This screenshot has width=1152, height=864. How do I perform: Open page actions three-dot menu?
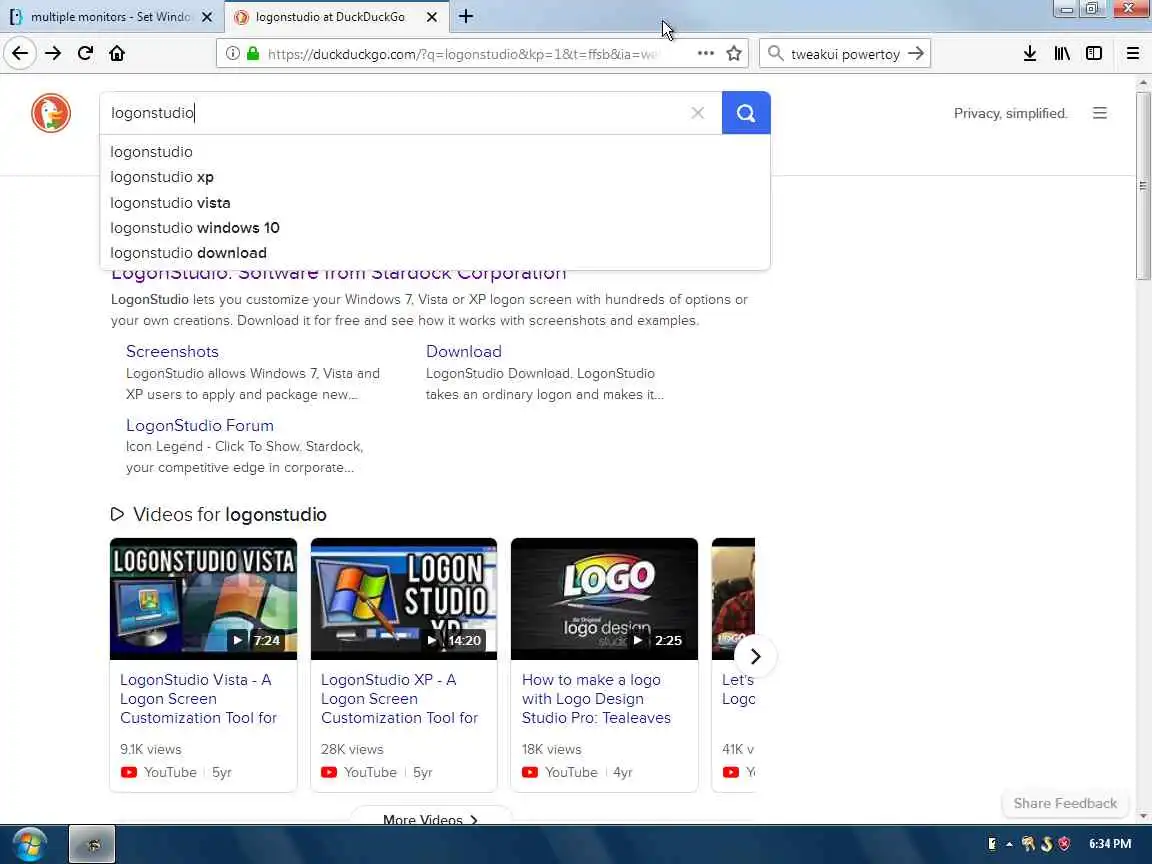tap(705, 54)
